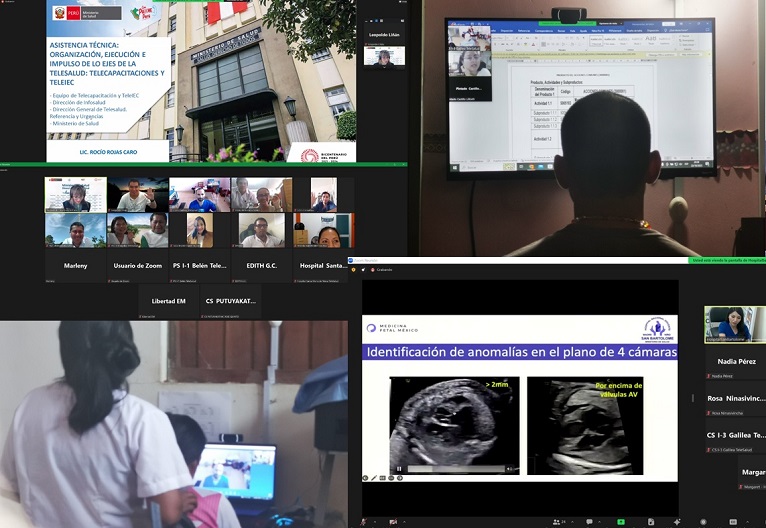Image resolution: width=766 pixels, height=528 pixels.
Task: Select the pen pointer tool on slide
Action: coord(374,478)
